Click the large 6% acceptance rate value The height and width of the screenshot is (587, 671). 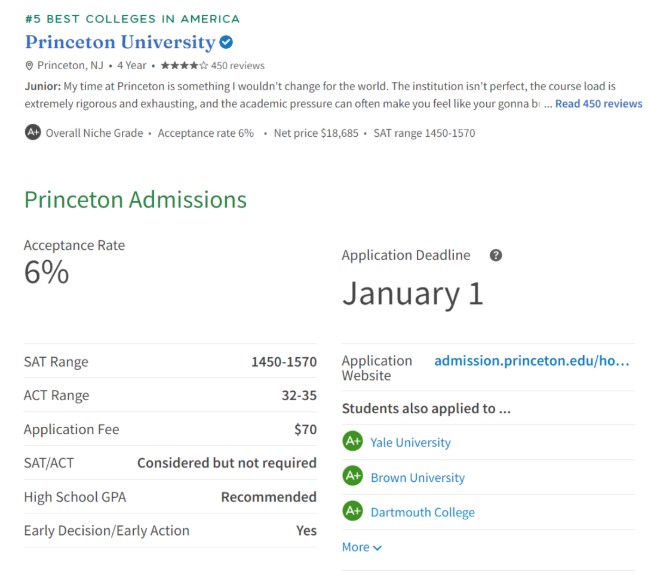pos(46,272)
